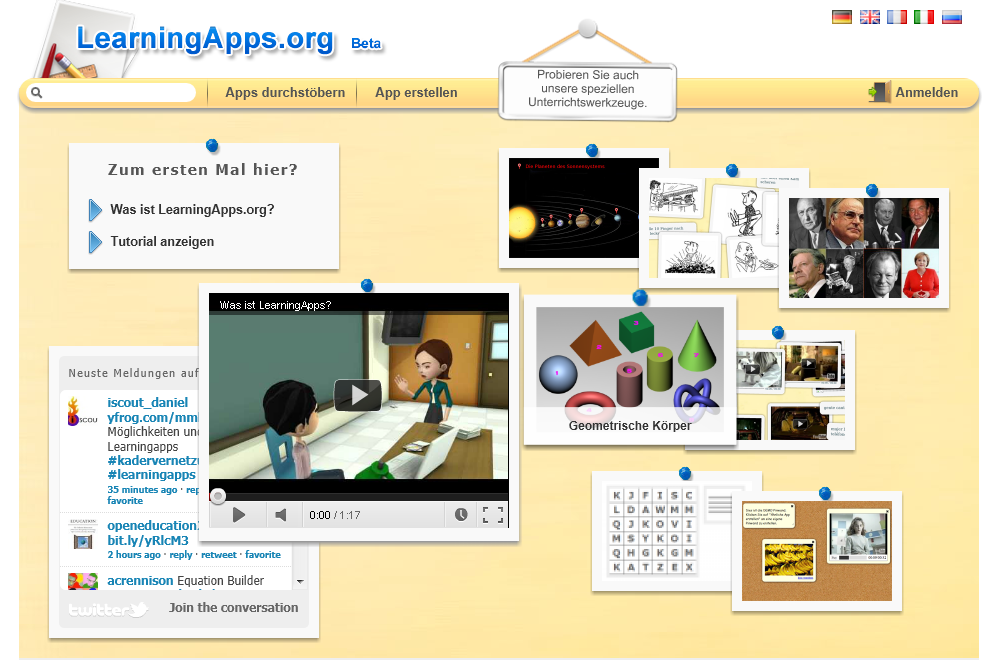The height and width of the screenshot is (668, 988).
Task: Open the 'Apps durchstöbern' menu item
Action: point(284,93)
